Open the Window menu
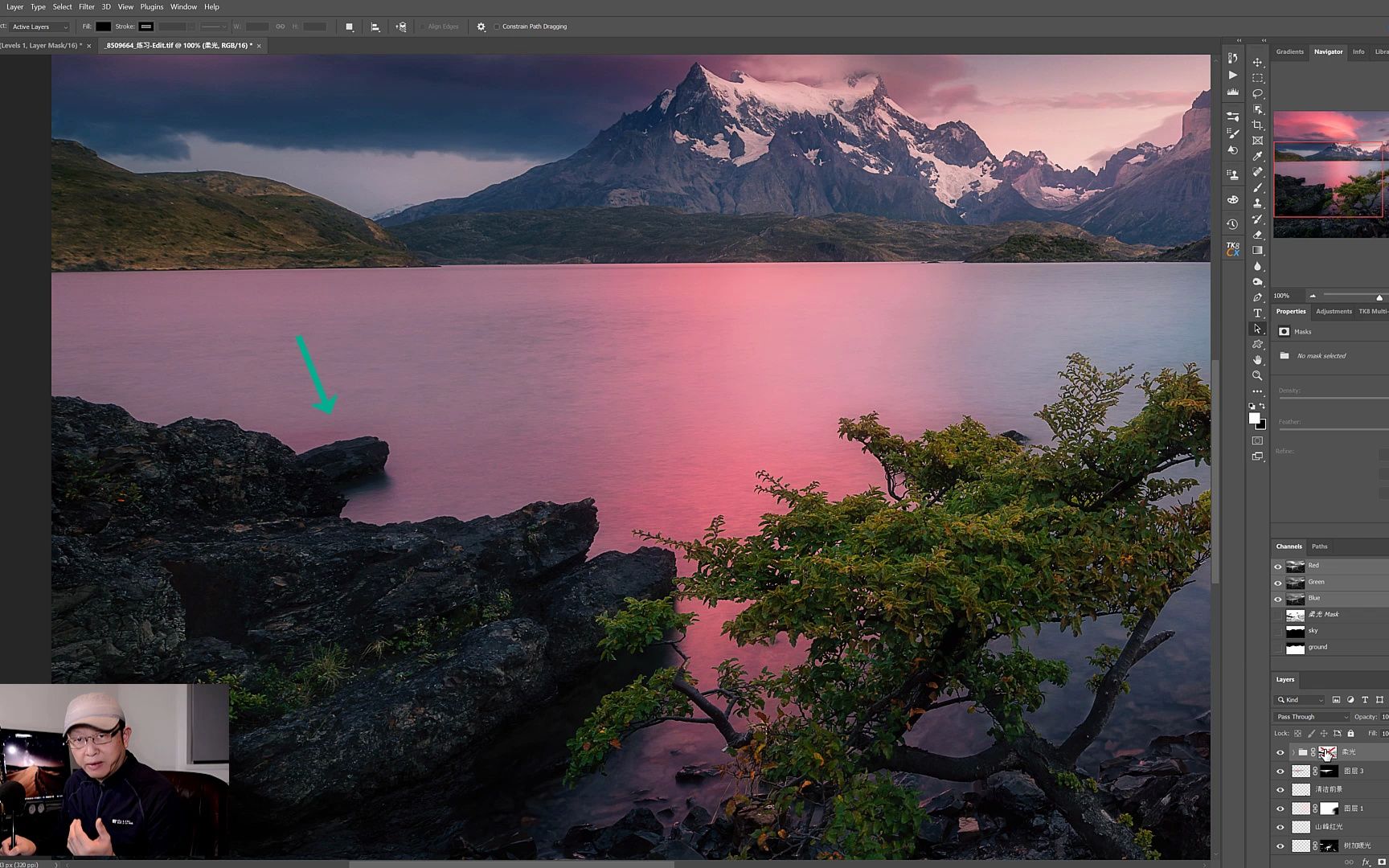Screen dimensions: 1389x868 click(183, 6)
